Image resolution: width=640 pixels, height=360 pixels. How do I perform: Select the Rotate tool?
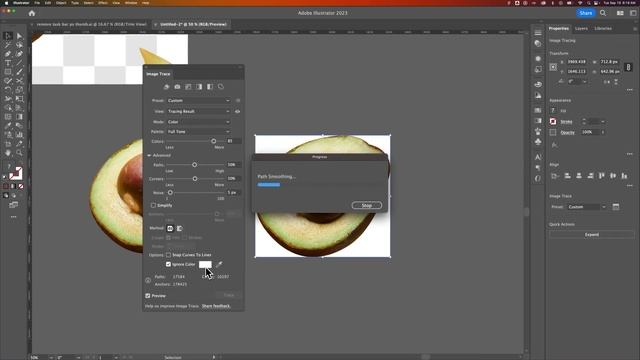(x=8, y=90)
